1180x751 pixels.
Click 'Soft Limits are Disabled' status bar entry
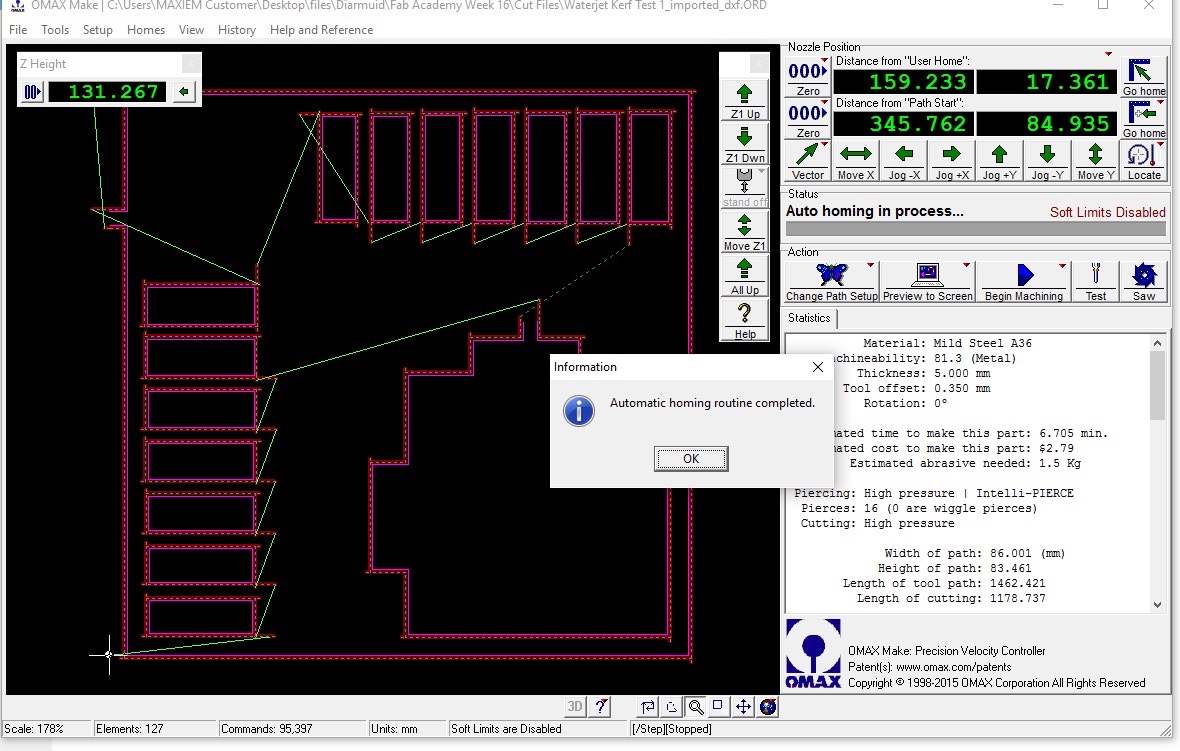point(537,728)
